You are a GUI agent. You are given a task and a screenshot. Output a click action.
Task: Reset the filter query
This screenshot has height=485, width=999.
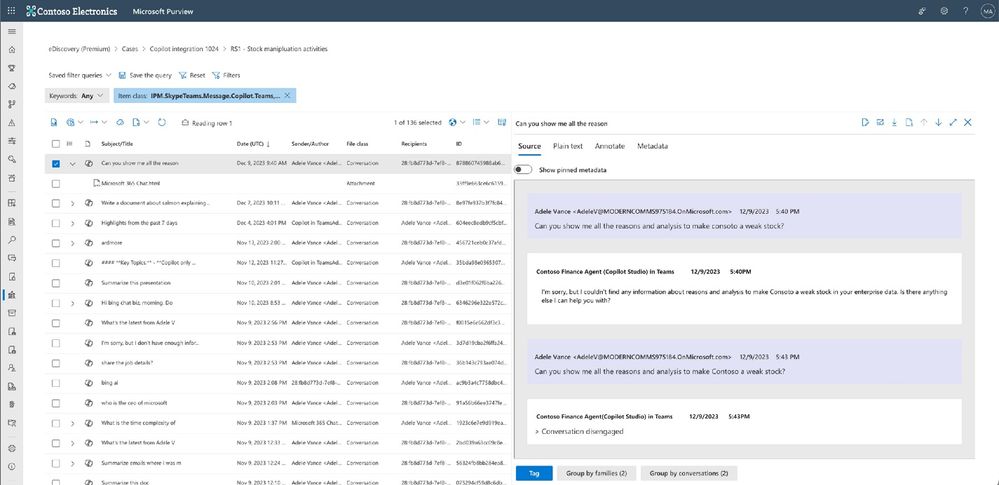(192, 75)
